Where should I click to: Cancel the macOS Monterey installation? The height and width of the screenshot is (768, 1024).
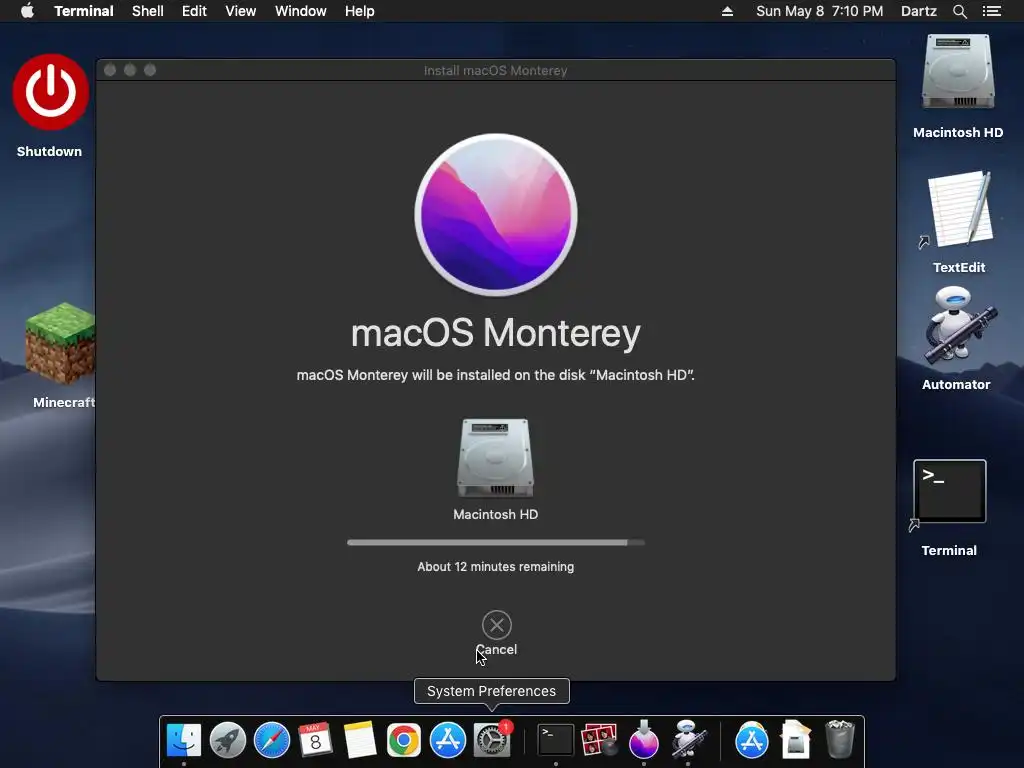tap(496, 625)
